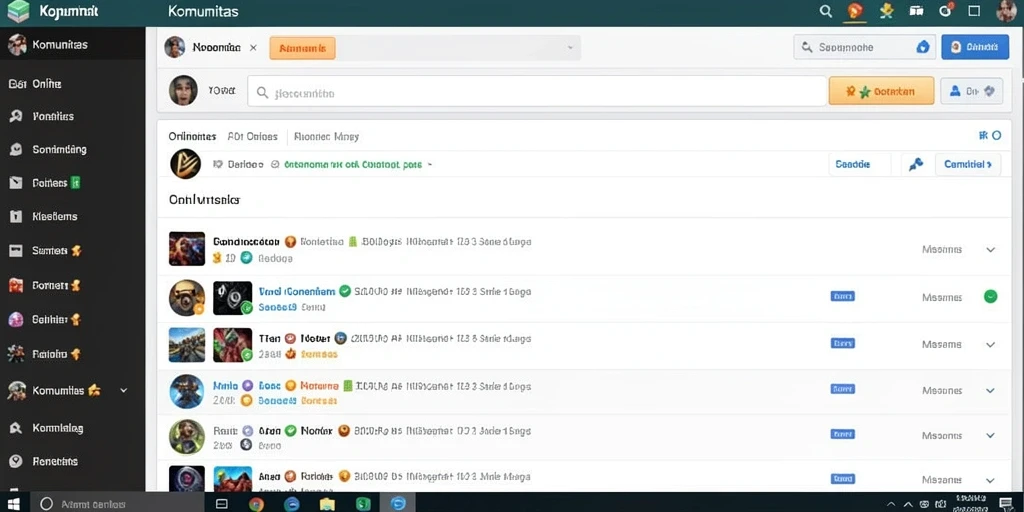
Task: Open the Action Center notification icon
Action: [1006, 504]
